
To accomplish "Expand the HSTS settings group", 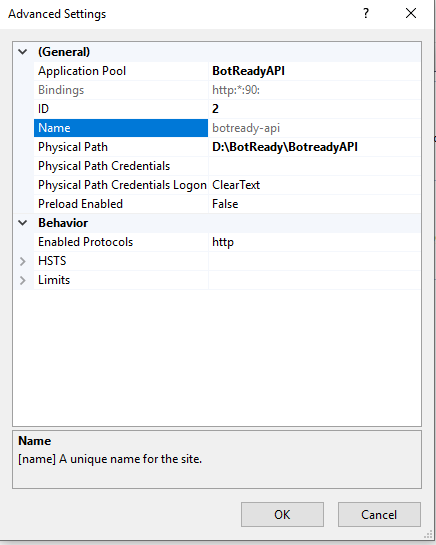I will (23, 261).
